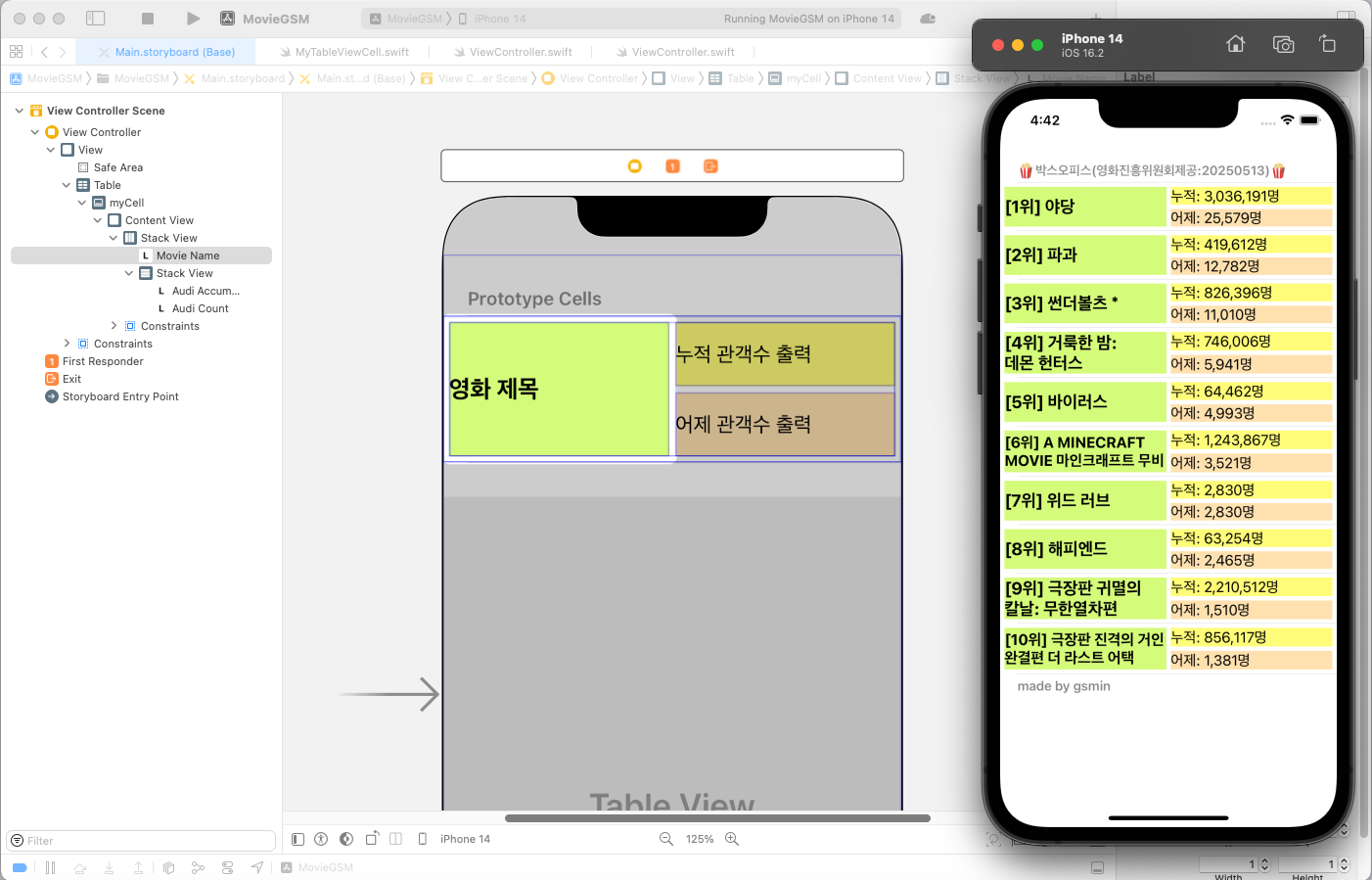Select Audi Accum label in outline
This screenshot has width=1372, height=880.
pos(198,291)
